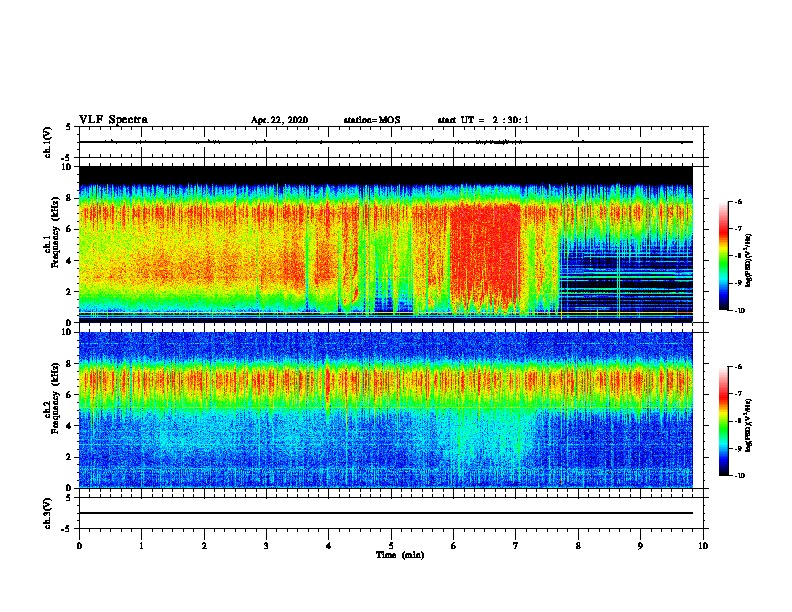Click the ch.2 color scale bar
Viewport: 792px width, 612px height.
point(724,421)
